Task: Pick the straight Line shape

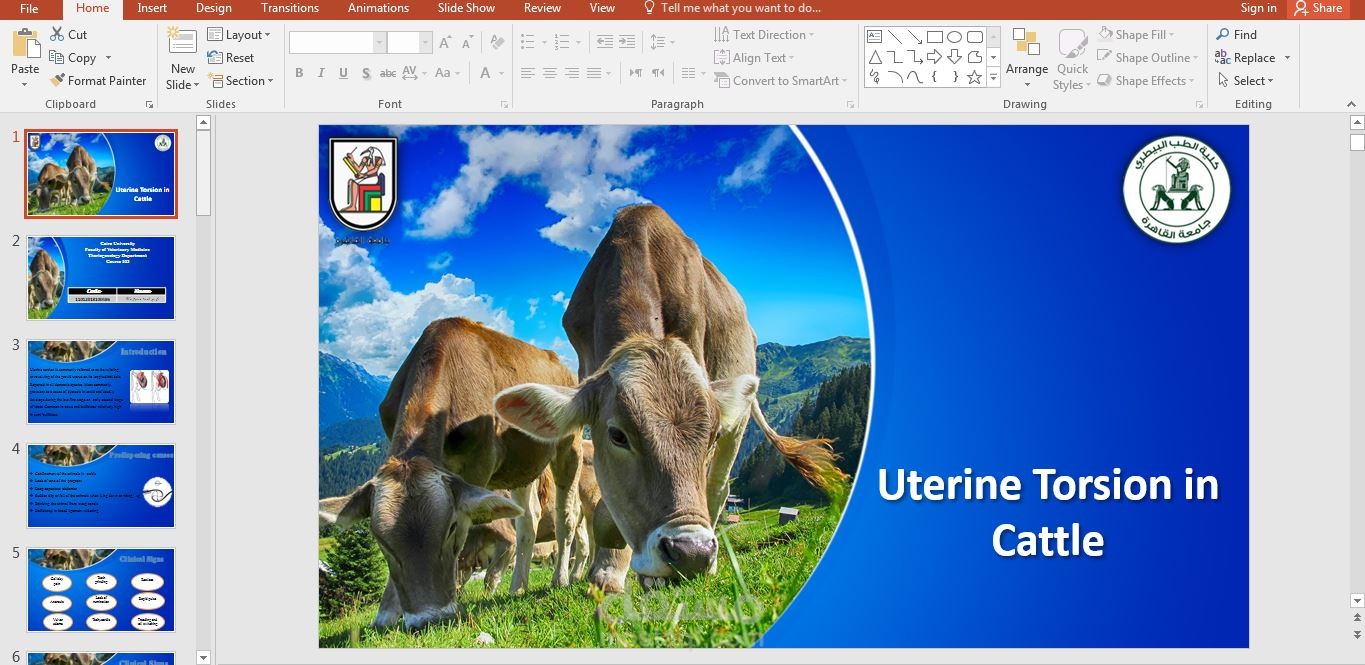Action: [x=895, y=36]
